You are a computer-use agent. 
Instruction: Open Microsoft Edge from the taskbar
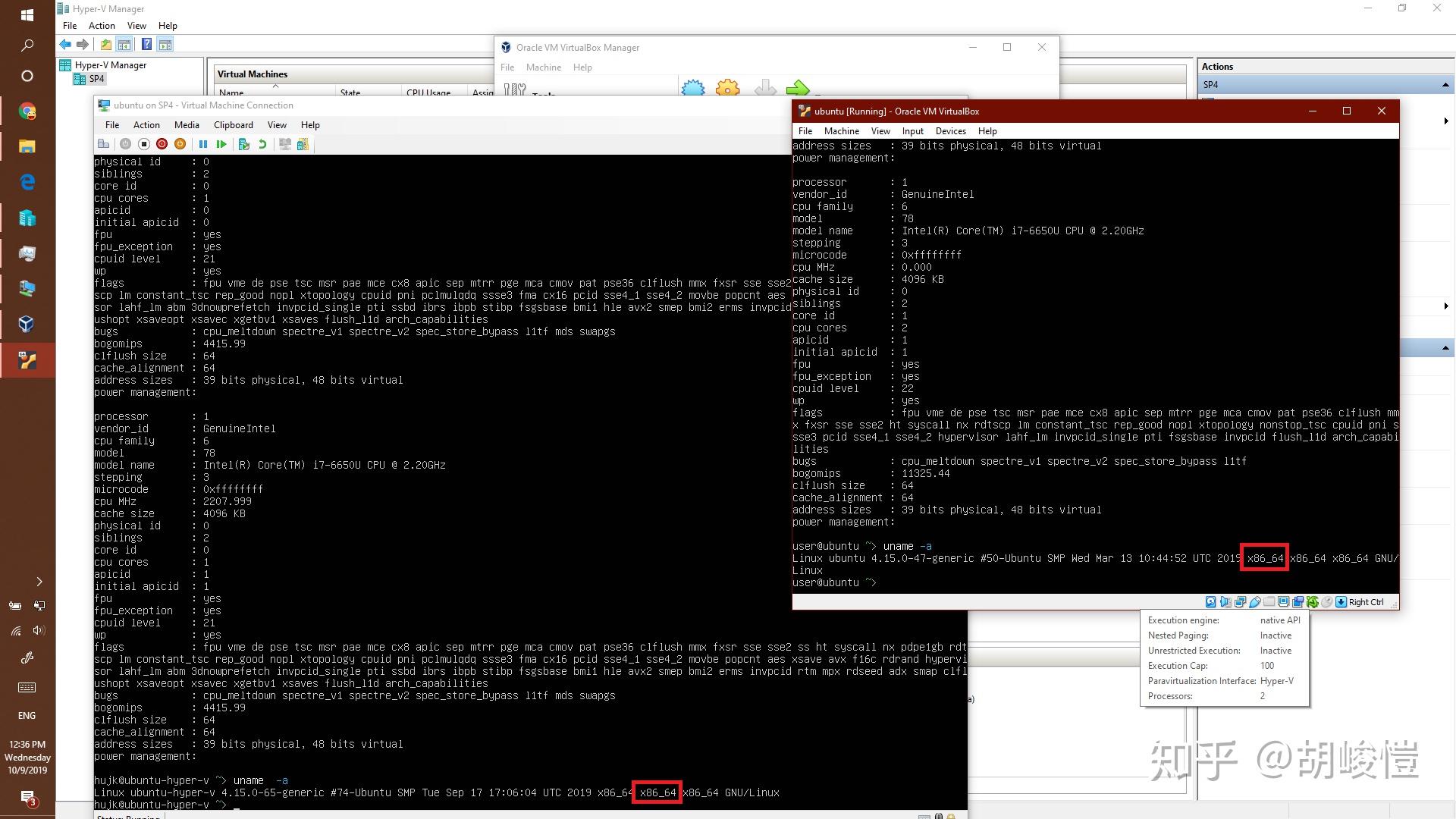point(27,182)
